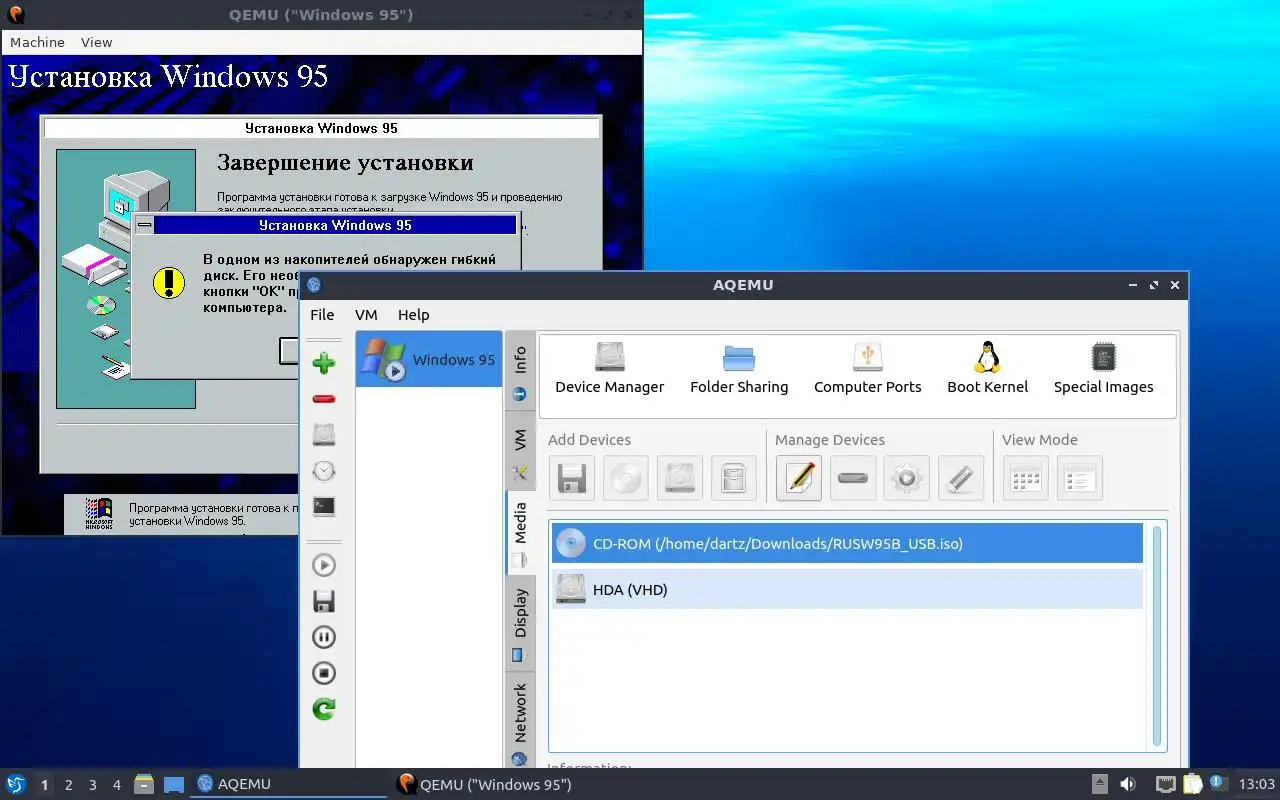
Task: Click the AQEMU title bar app icon
Action: point(314,285)
